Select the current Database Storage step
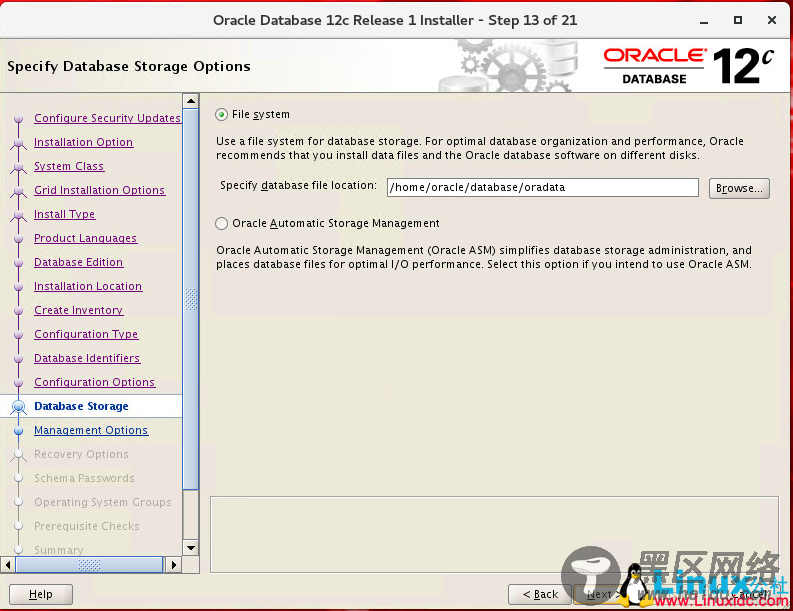Viewport: 793px width, 611px height. tap(81, 406)
